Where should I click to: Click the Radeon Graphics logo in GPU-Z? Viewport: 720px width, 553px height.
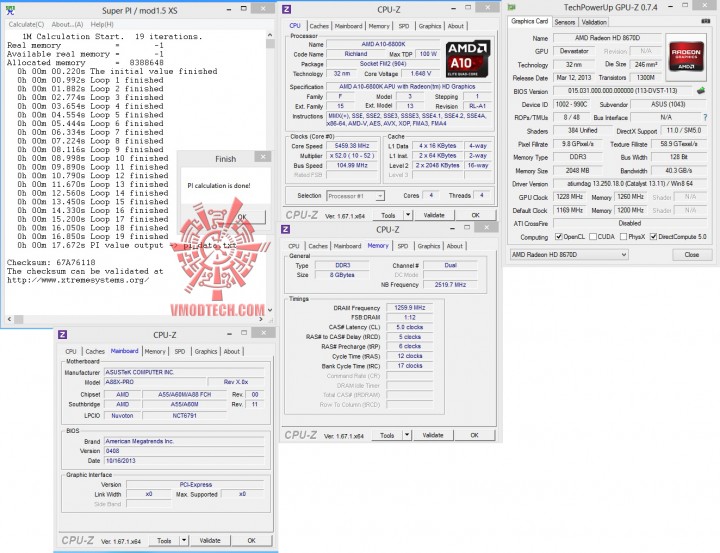(x=686, y=56)
